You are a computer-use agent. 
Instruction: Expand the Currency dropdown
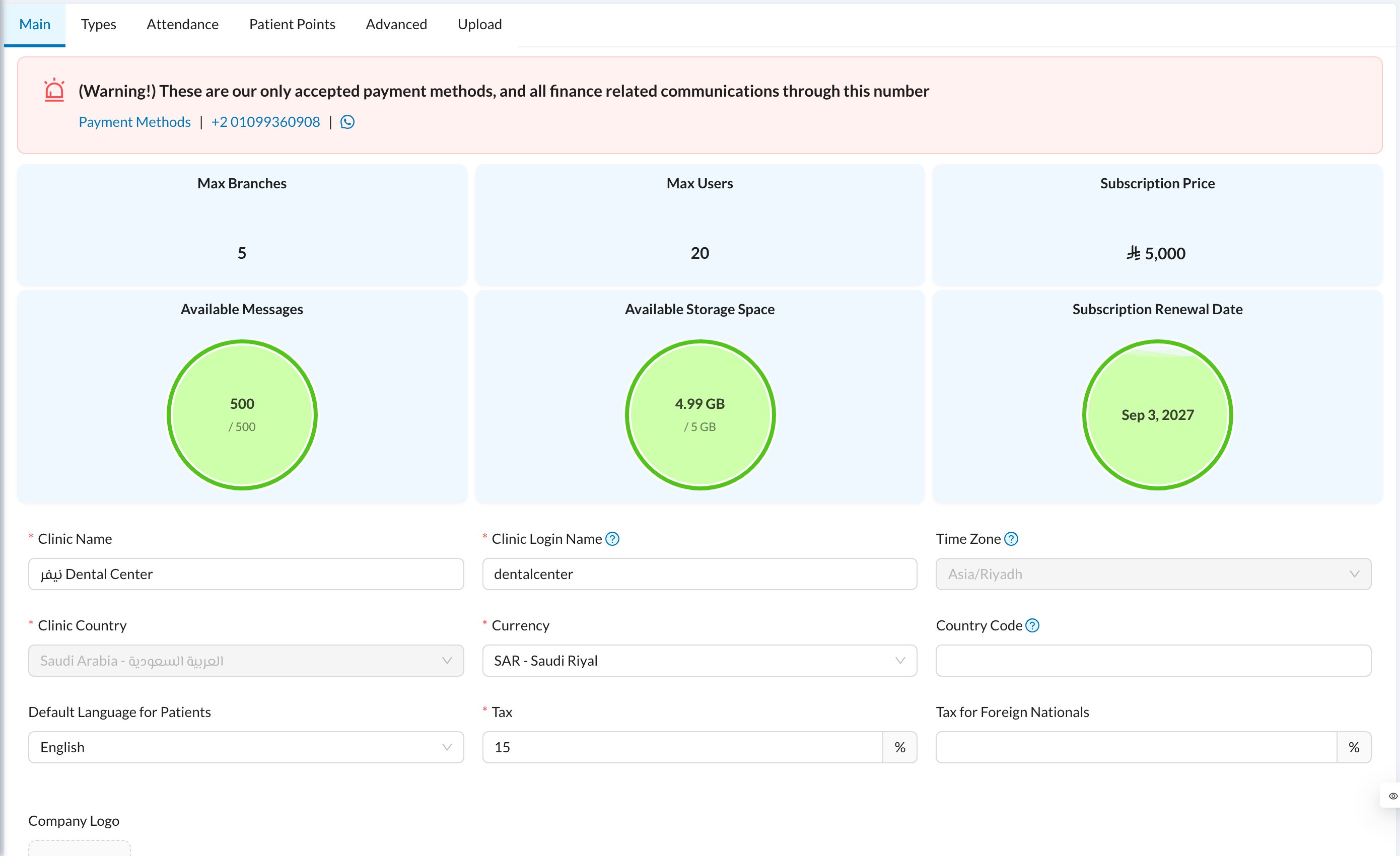[699, 661]
